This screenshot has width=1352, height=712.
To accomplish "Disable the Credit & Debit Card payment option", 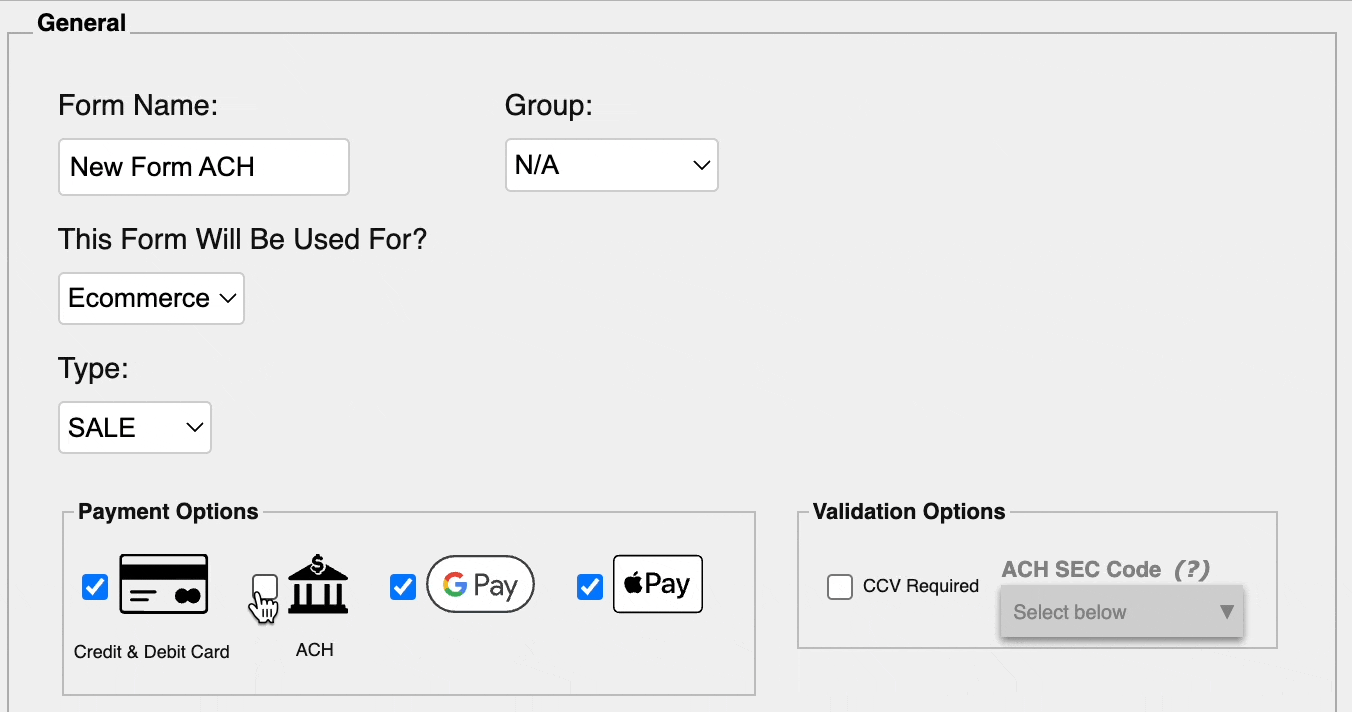I will [x=94, y=587].
